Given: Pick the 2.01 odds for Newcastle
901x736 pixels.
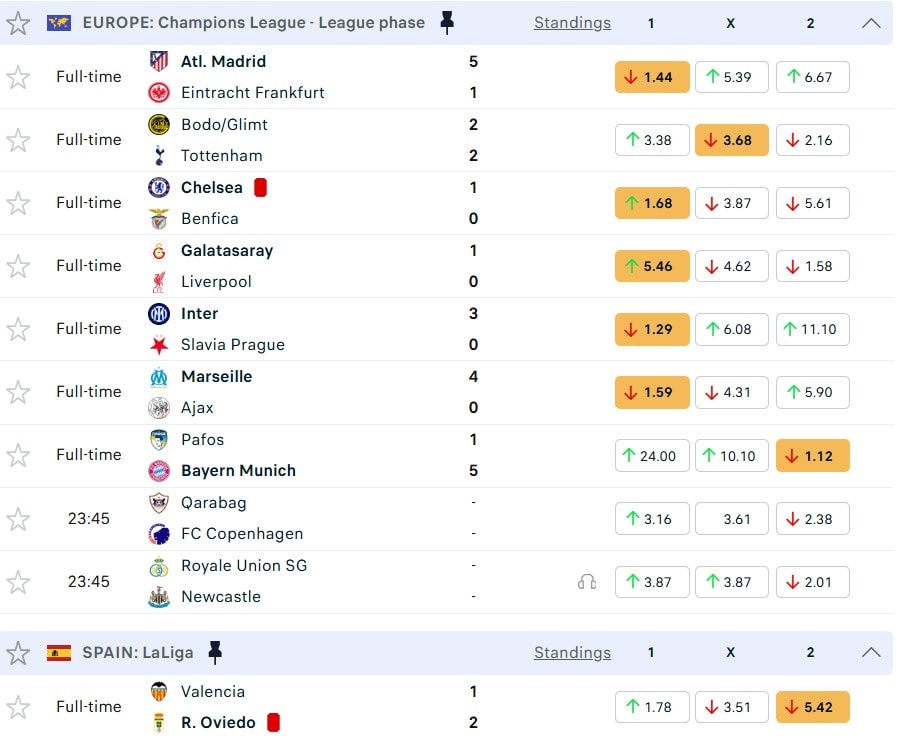Looking at the screenshot, I should pos(812,582).
